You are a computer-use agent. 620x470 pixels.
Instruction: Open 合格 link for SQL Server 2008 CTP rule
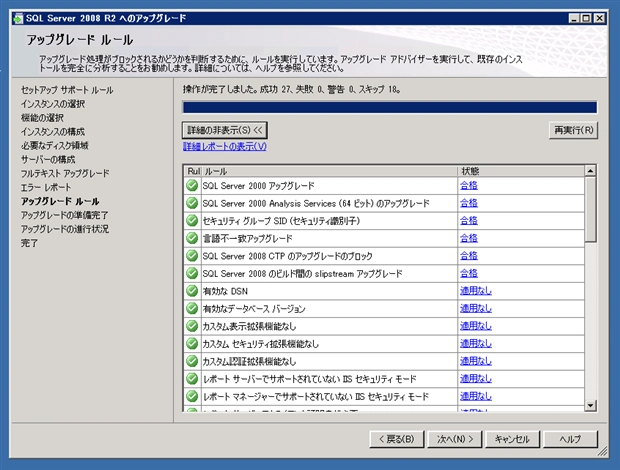pos(469,256)
